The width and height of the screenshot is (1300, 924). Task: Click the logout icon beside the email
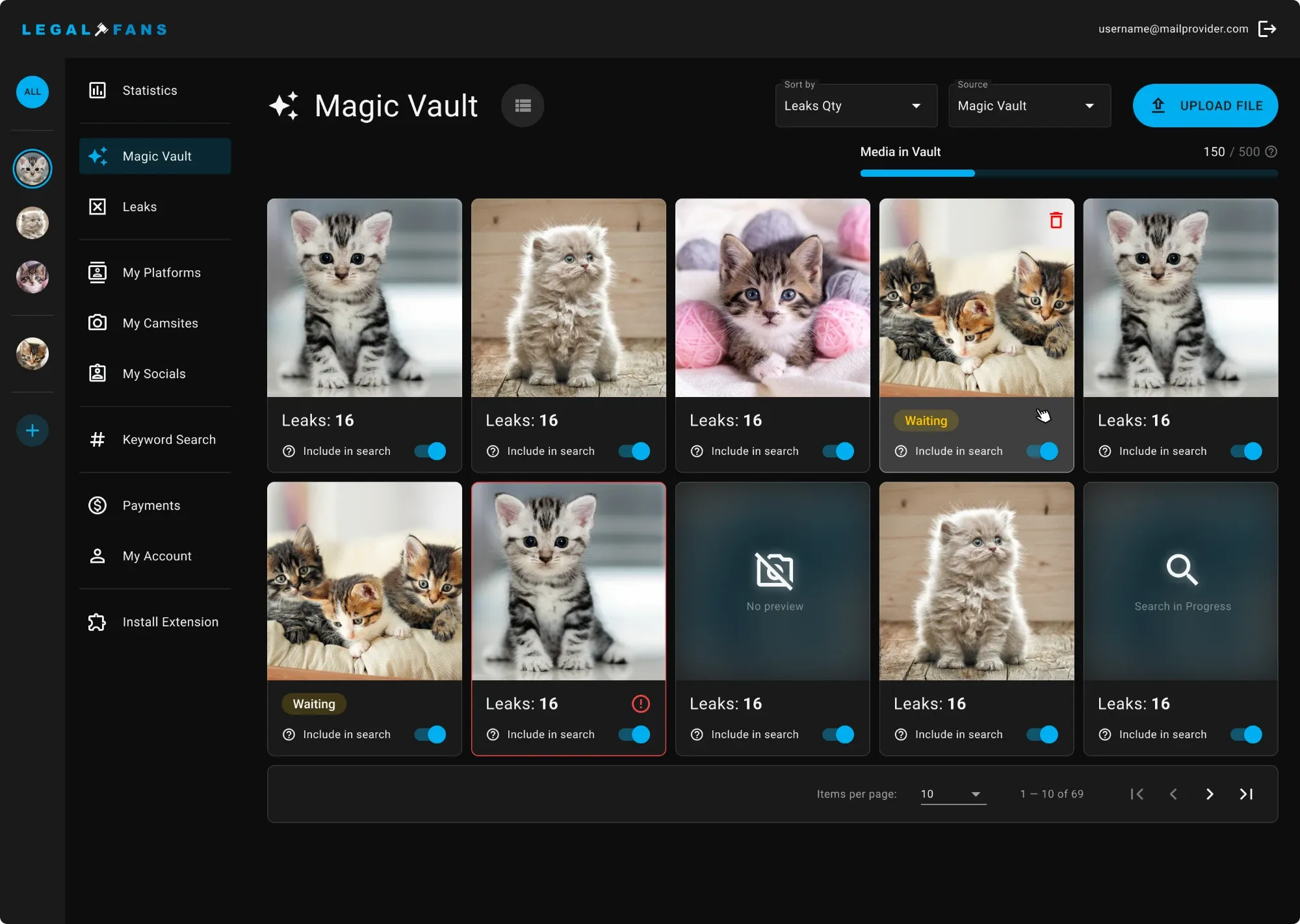1267,29
